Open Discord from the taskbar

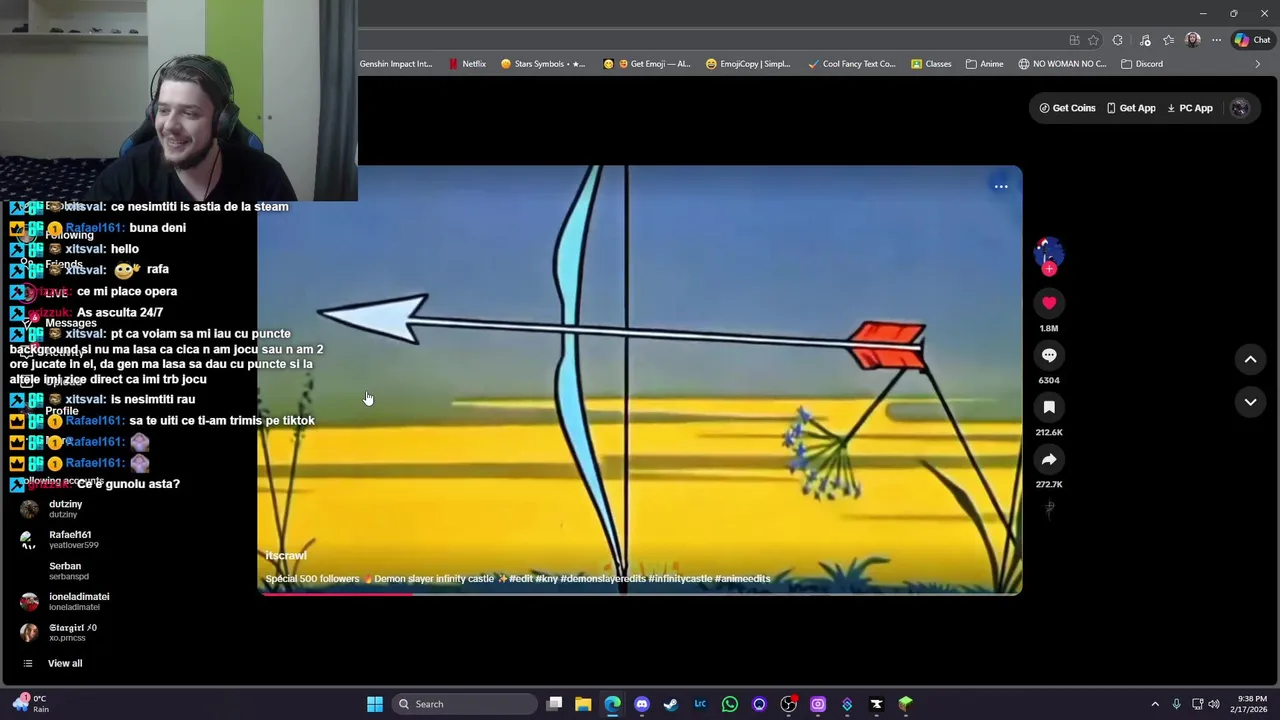click(642, 704)
